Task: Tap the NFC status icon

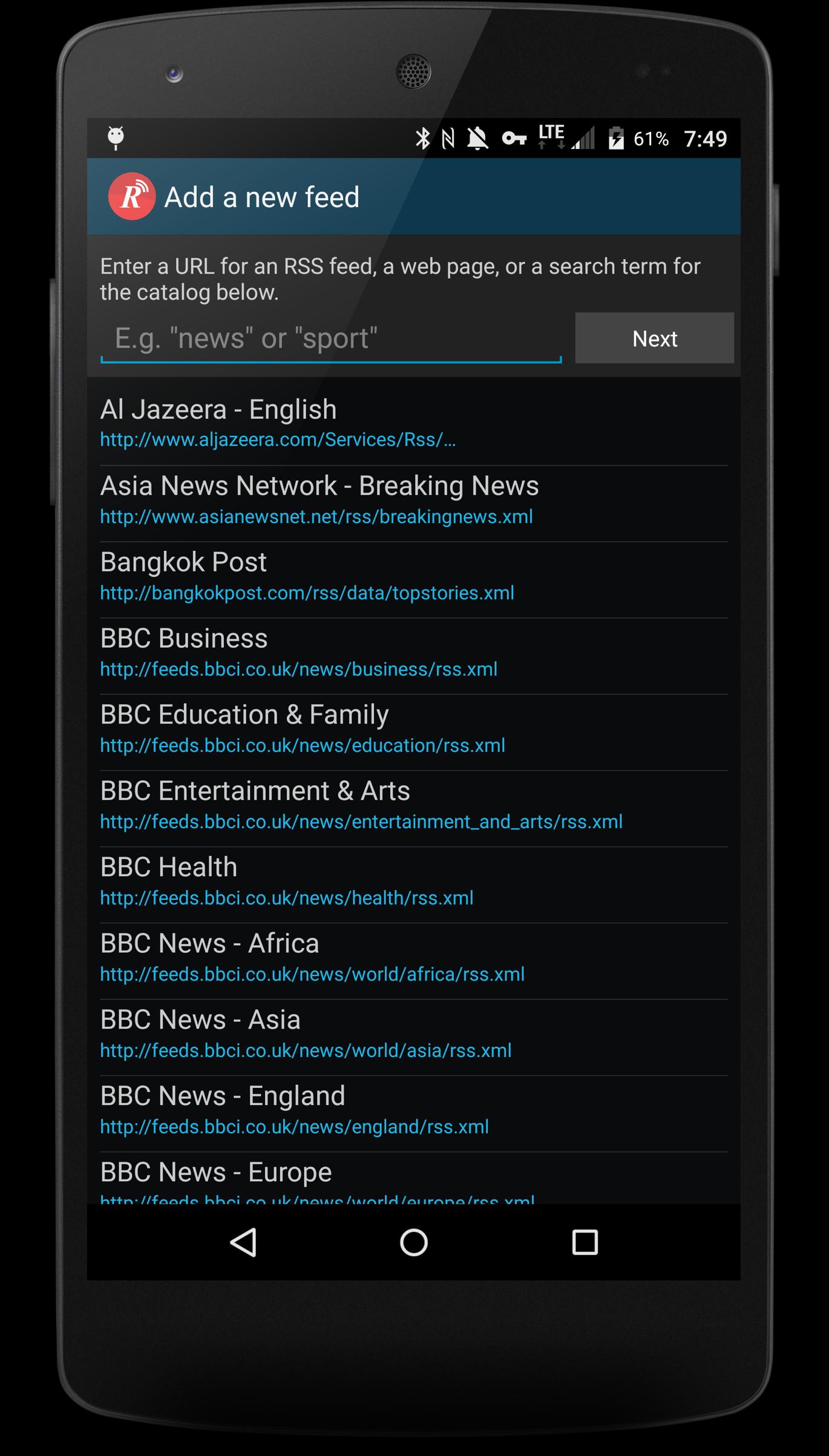Action: tap(448, 139)
